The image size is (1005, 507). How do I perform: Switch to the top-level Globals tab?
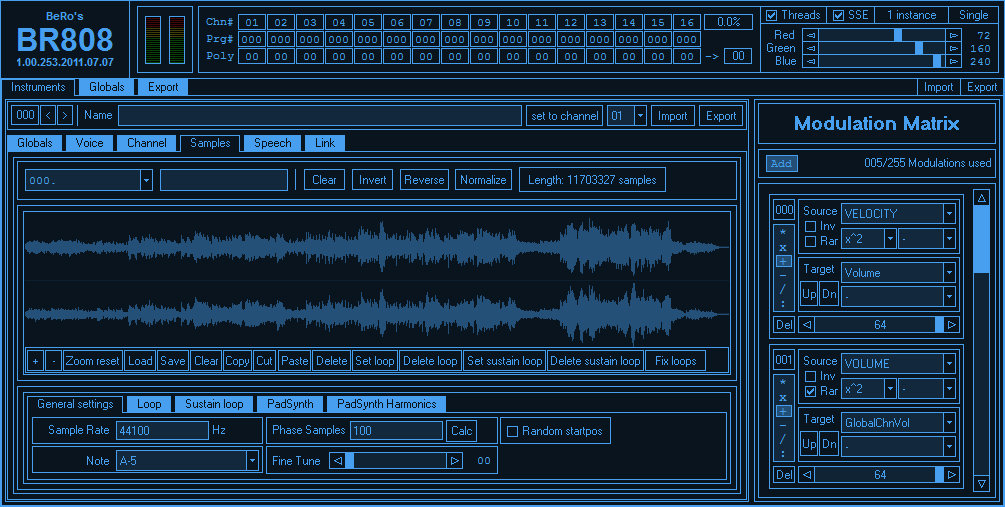106,87
